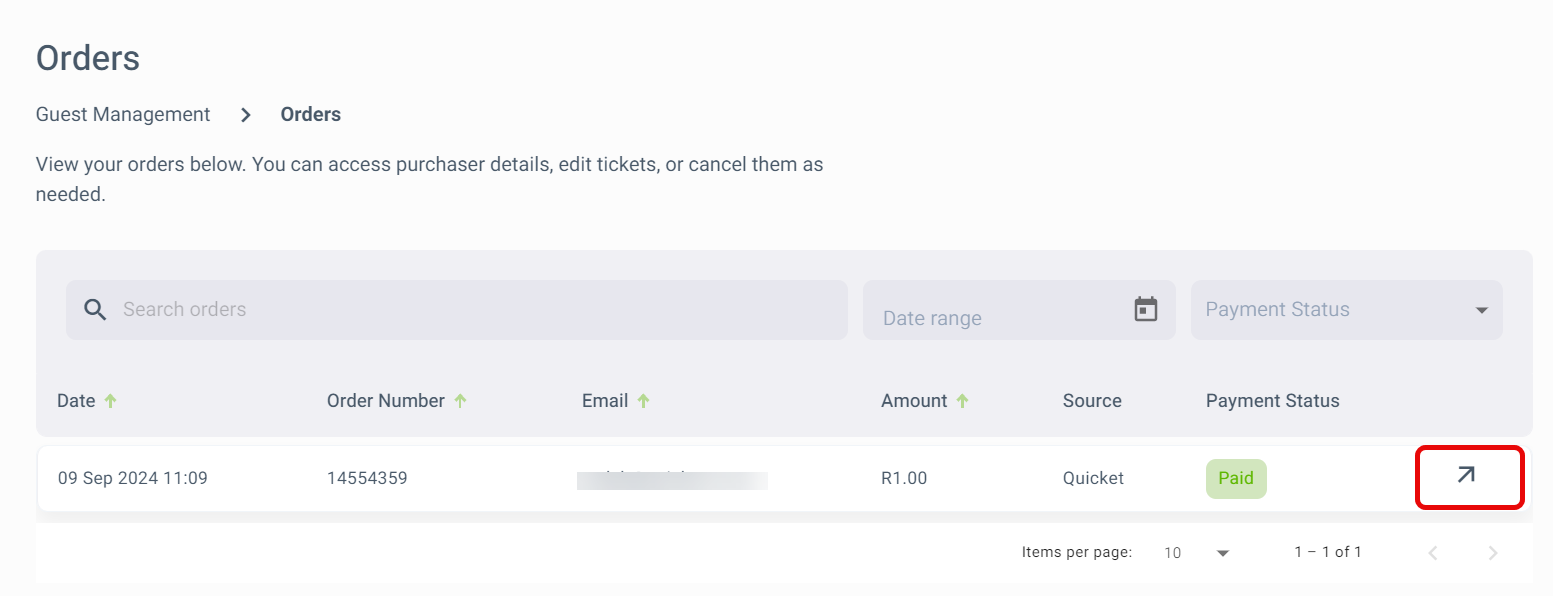
Task: Click the Search orders field
Action: tap(457, 310)
